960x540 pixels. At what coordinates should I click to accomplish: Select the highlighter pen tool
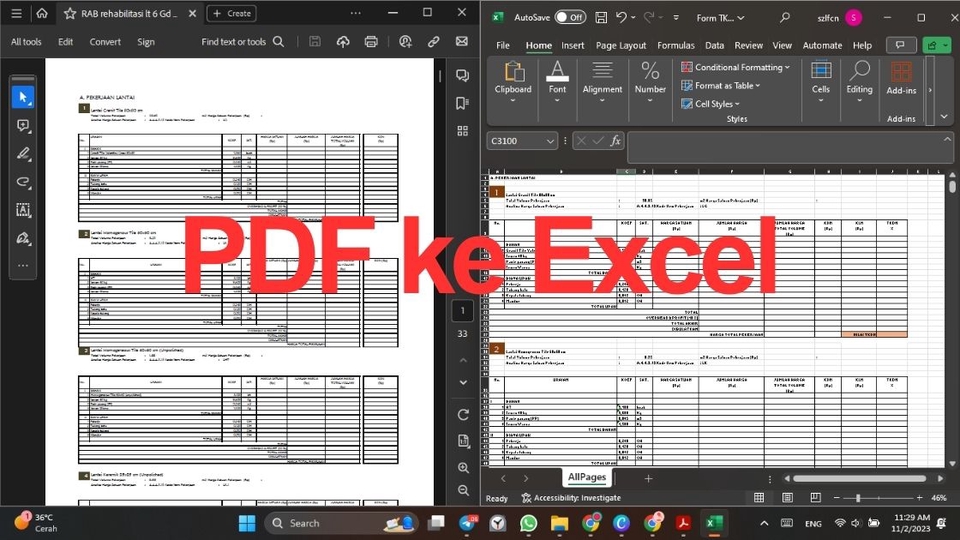pyautogui.click(x=23, y=154)
